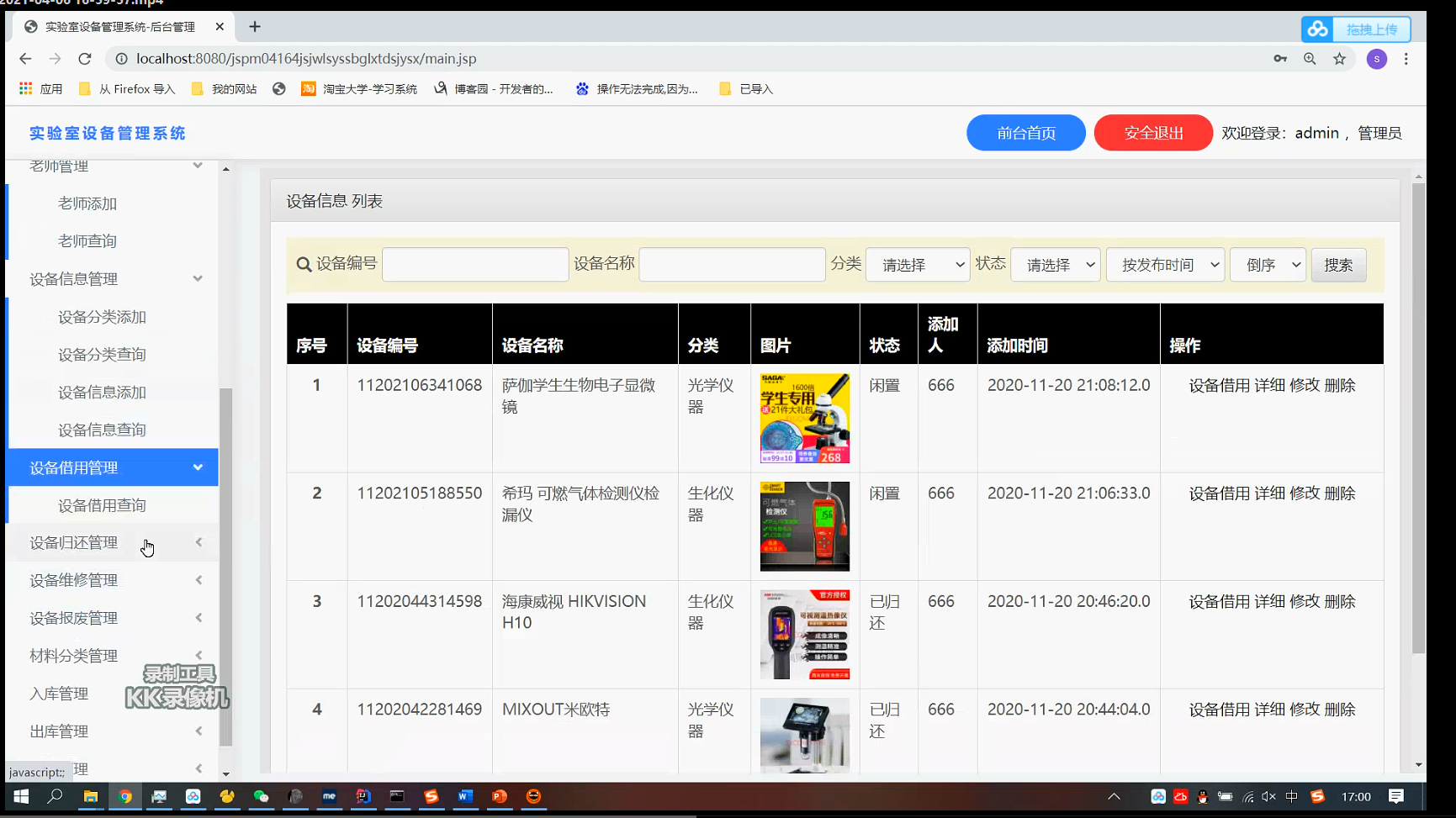Click the 安全退出 logout button
Screen dimensions: 1456x818
[x=1153, y=133]
